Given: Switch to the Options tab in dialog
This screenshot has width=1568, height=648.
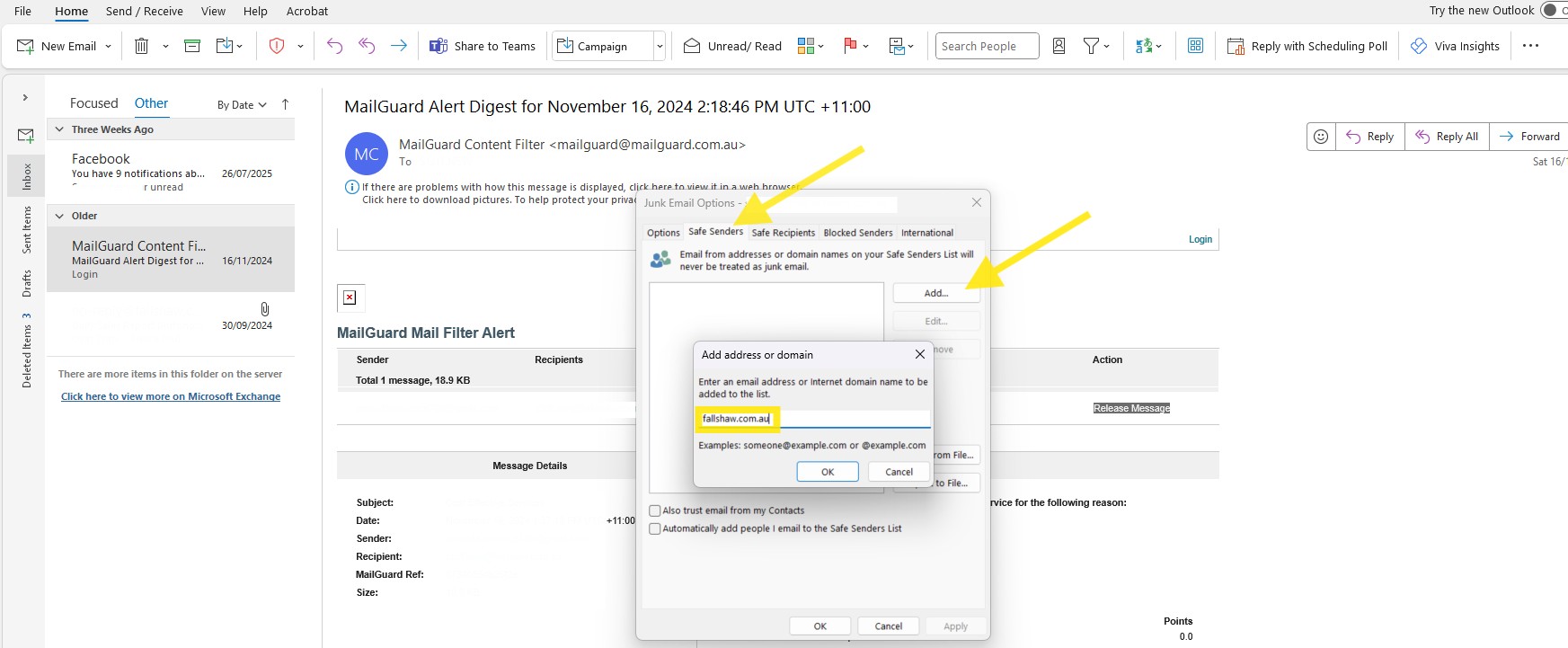Looking at the screenshot, I should pos(663,233).
